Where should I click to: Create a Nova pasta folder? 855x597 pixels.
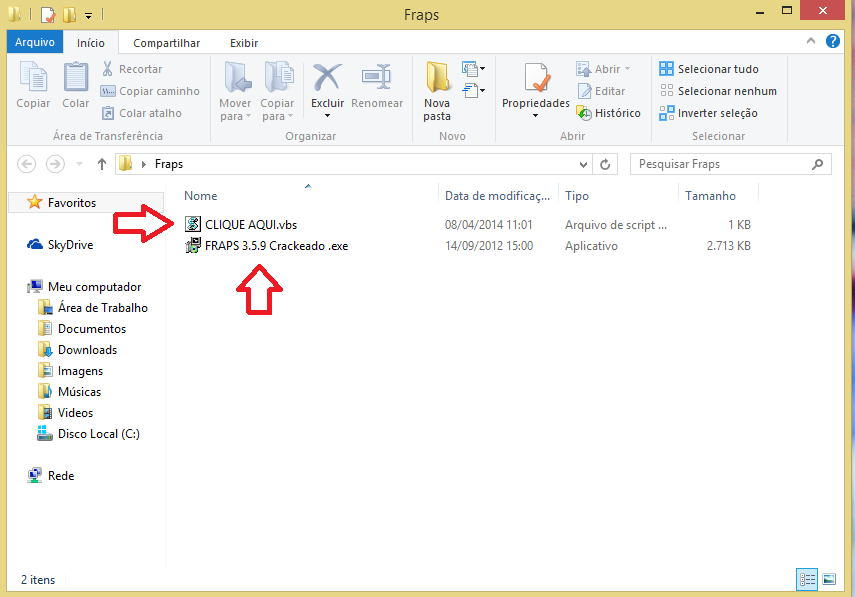pos(437,91)
